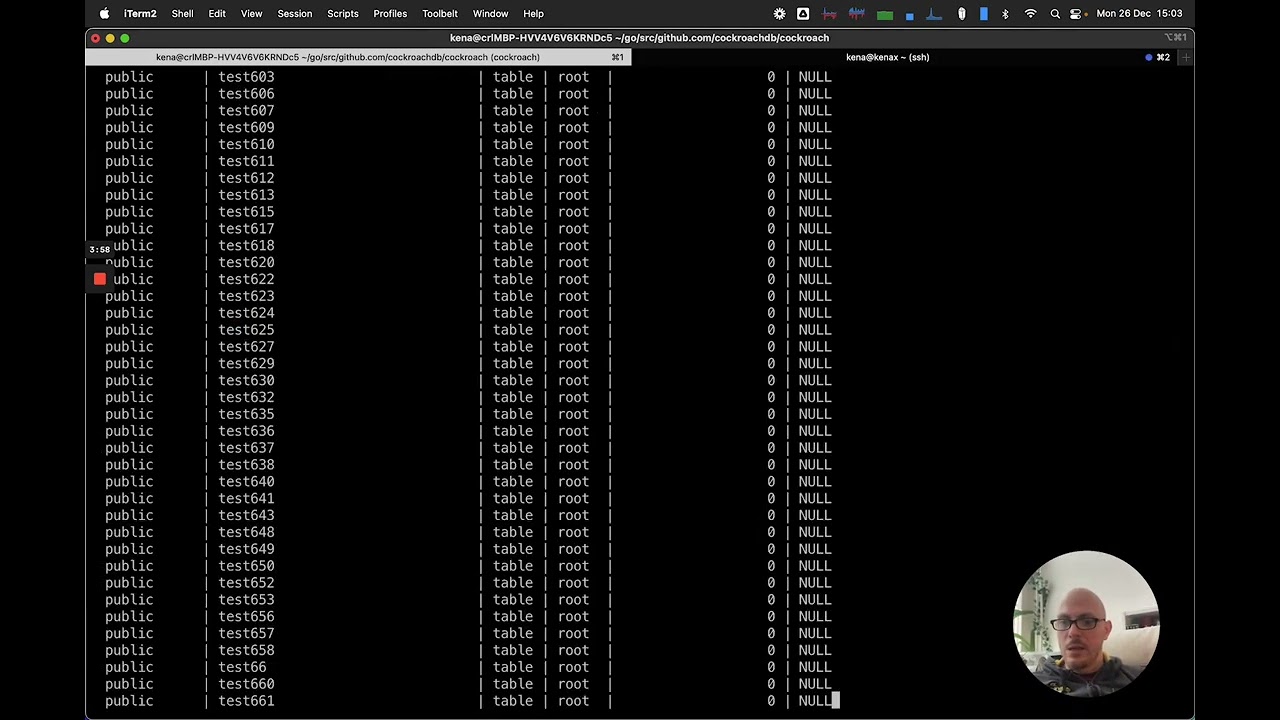Click the white crystal menu bar icon

962,14
